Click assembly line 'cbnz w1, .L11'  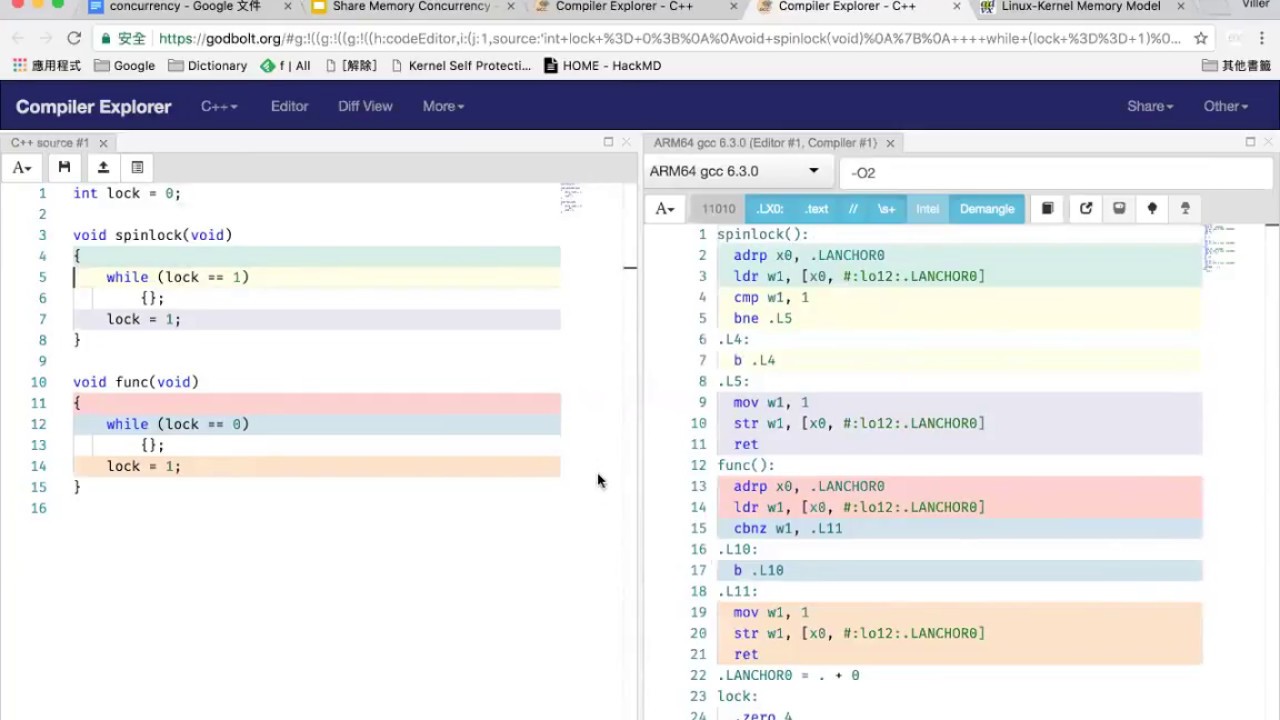point(788,528)
